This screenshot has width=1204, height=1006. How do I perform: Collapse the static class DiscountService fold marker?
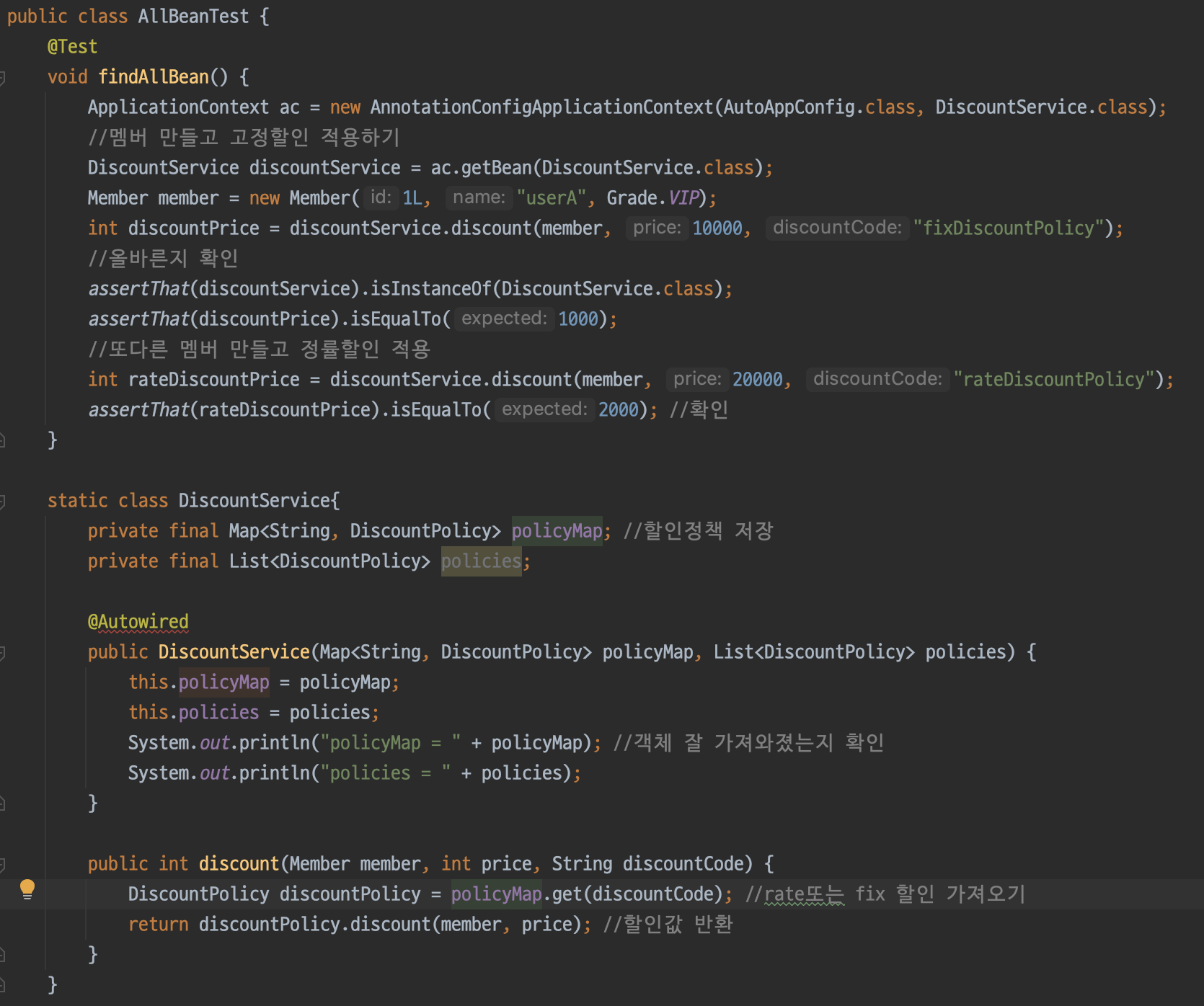coord(2,501)
